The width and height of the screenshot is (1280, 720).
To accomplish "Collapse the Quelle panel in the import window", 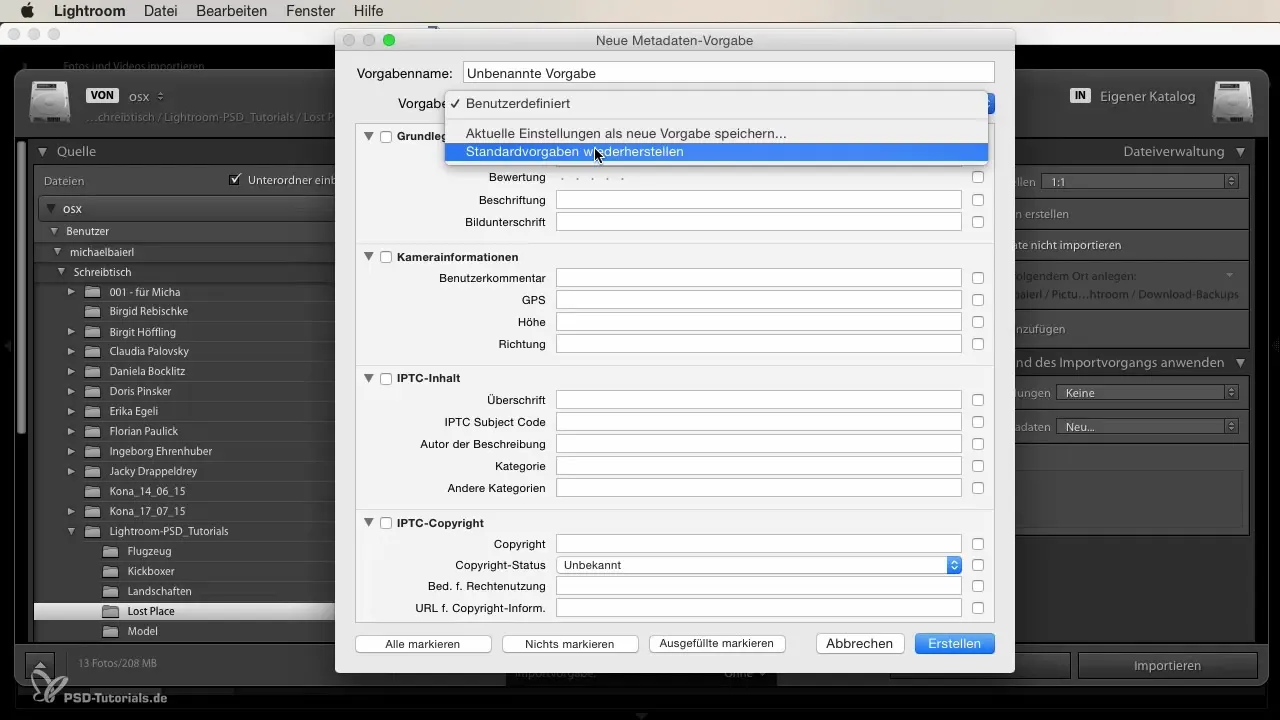I will point(43,152).
